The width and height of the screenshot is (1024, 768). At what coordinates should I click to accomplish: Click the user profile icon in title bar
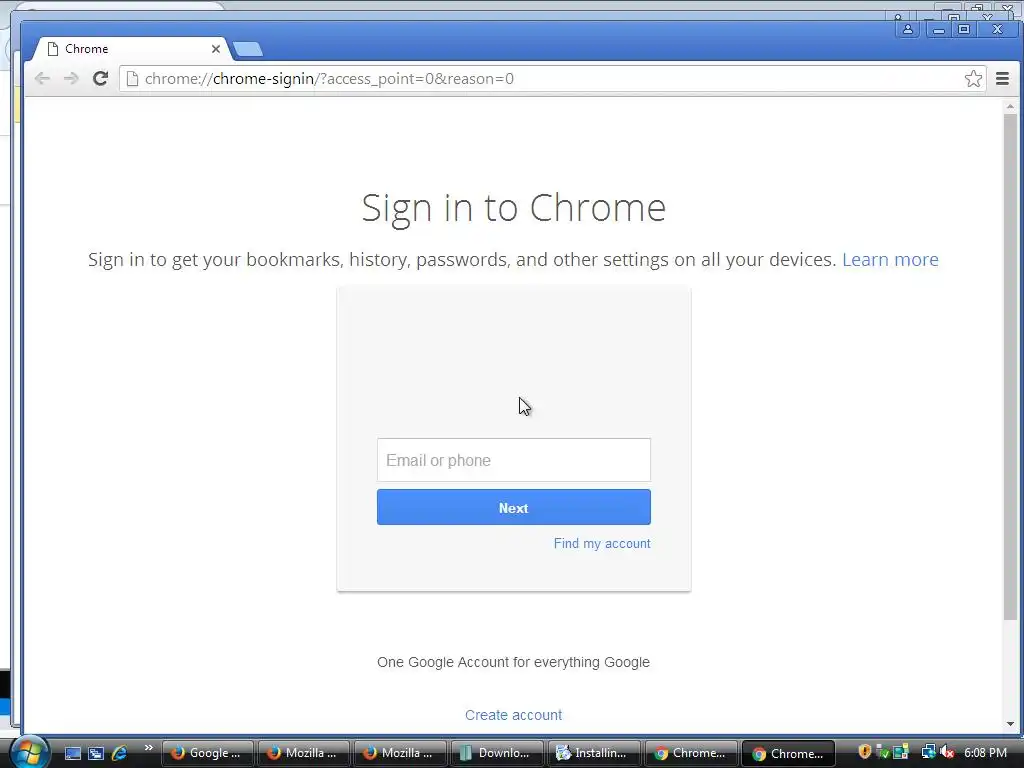tap(908, 29)
